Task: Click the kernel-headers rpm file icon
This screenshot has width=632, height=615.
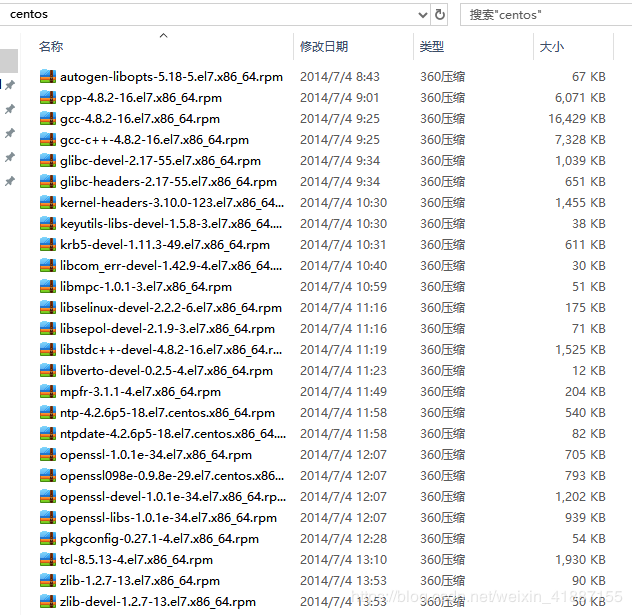Action: click(x=48, y=202)
